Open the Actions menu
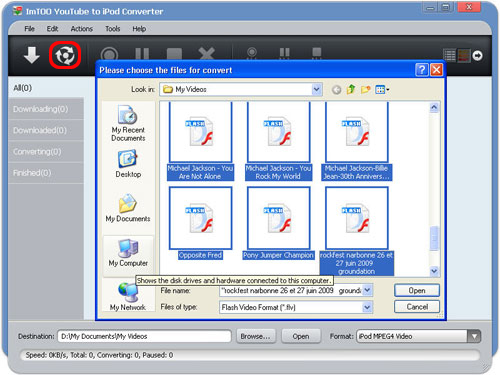Viewport: 500px width, 375px height. pyautogui.click(x=81, y=29)
